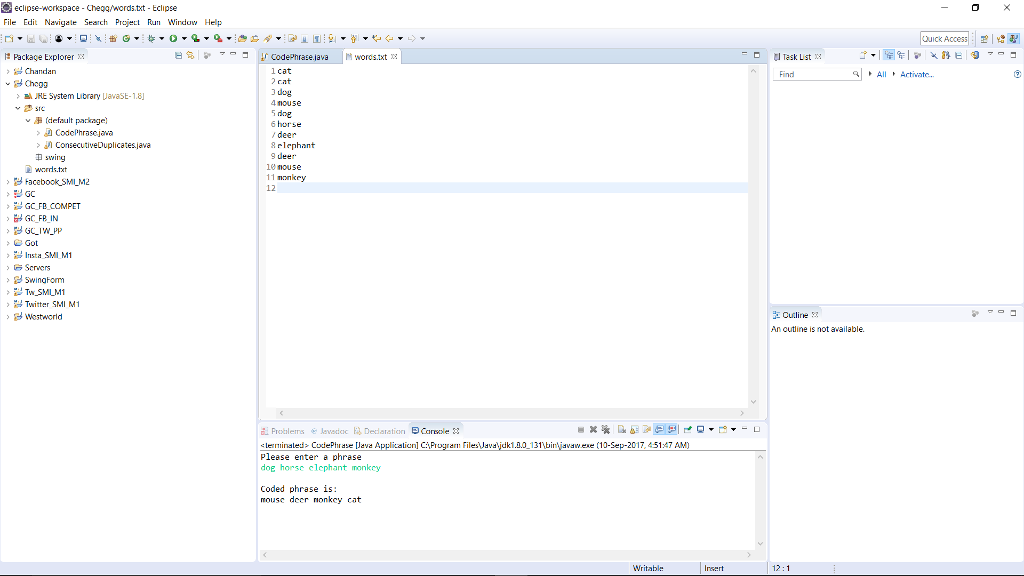Switch to the Declaration tab

(x=380, y=431)
